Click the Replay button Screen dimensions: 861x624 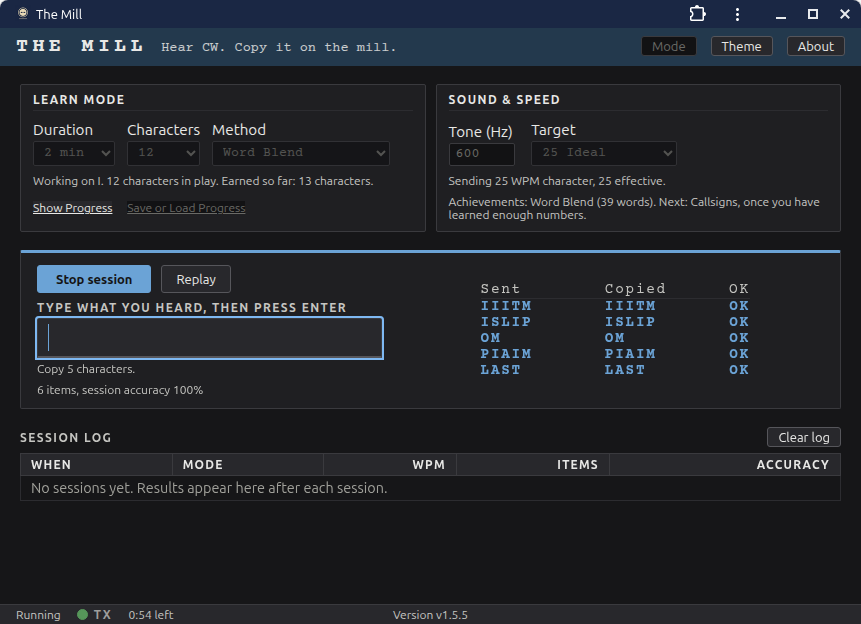[x=196, y=279]
